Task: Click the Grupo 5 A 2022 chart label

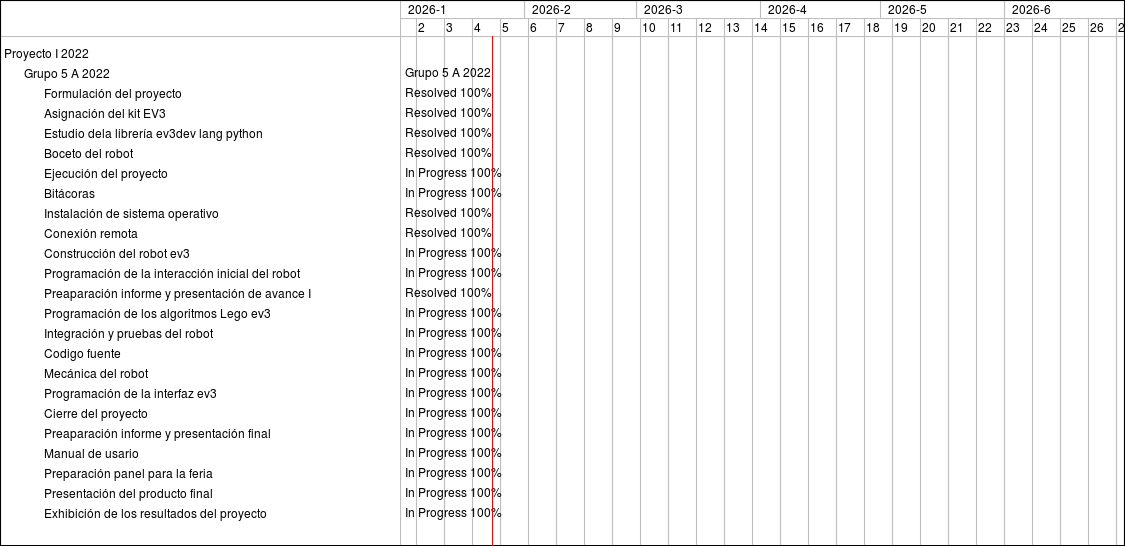Action: coord(447,73)
